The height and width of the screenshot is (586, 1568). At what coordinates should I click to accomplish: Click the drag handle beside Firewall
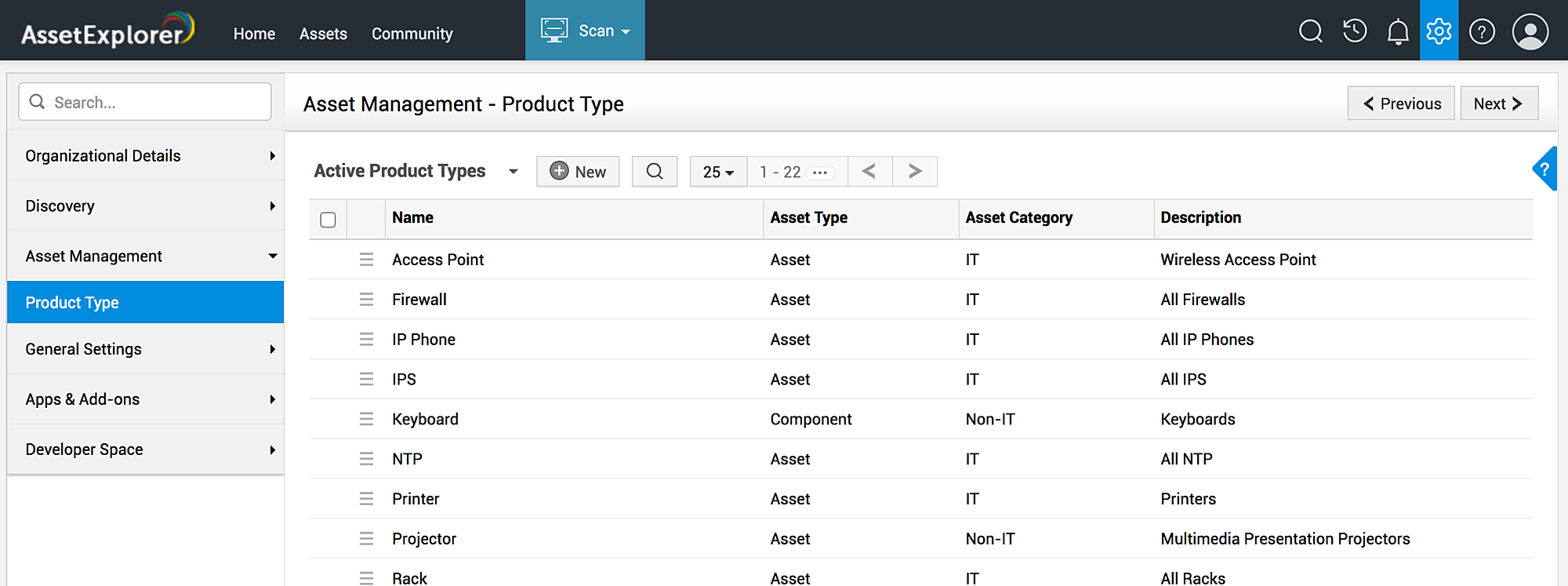tap(366, 299)
